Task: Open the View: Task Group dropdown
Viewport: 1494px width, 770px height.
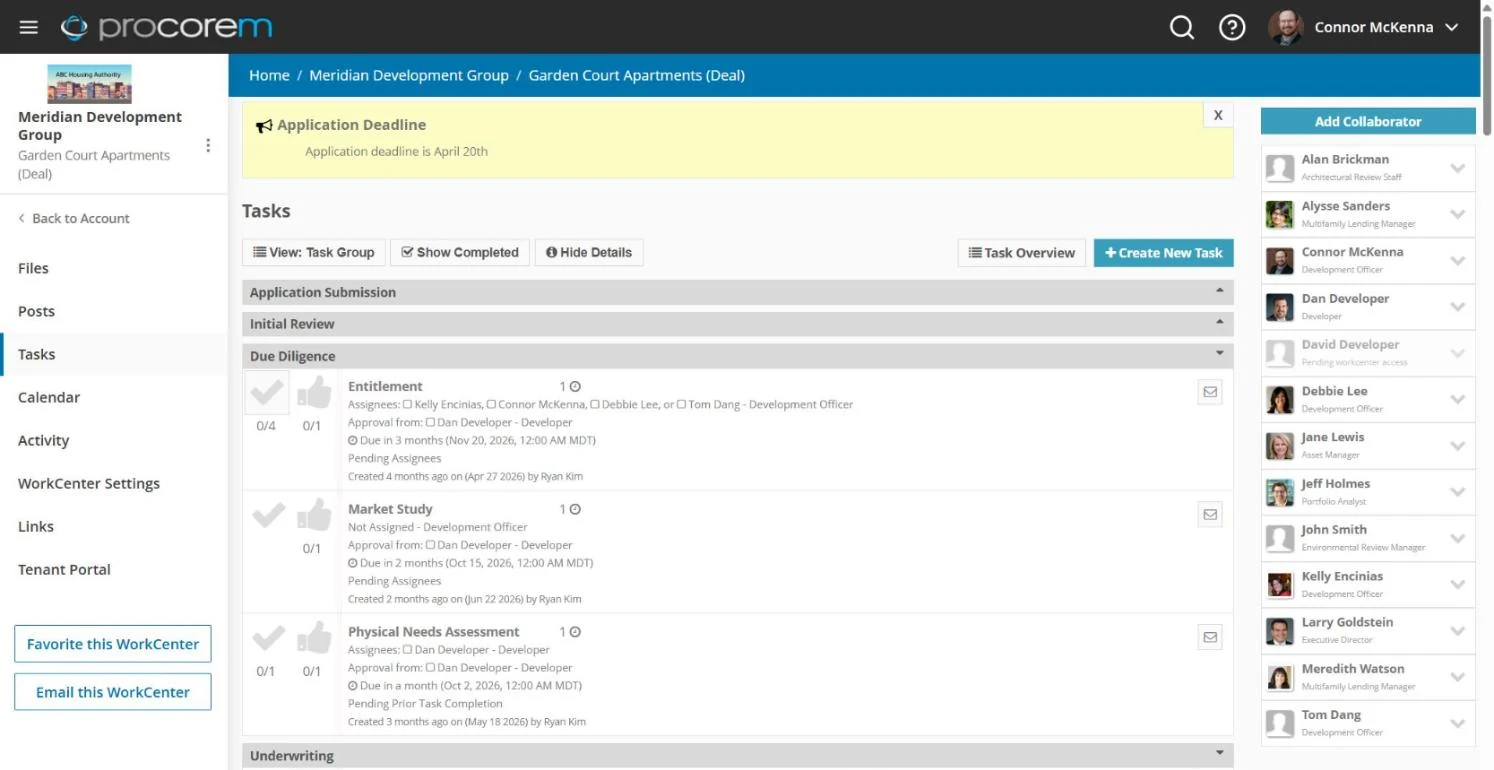Action: coord(313,253)
